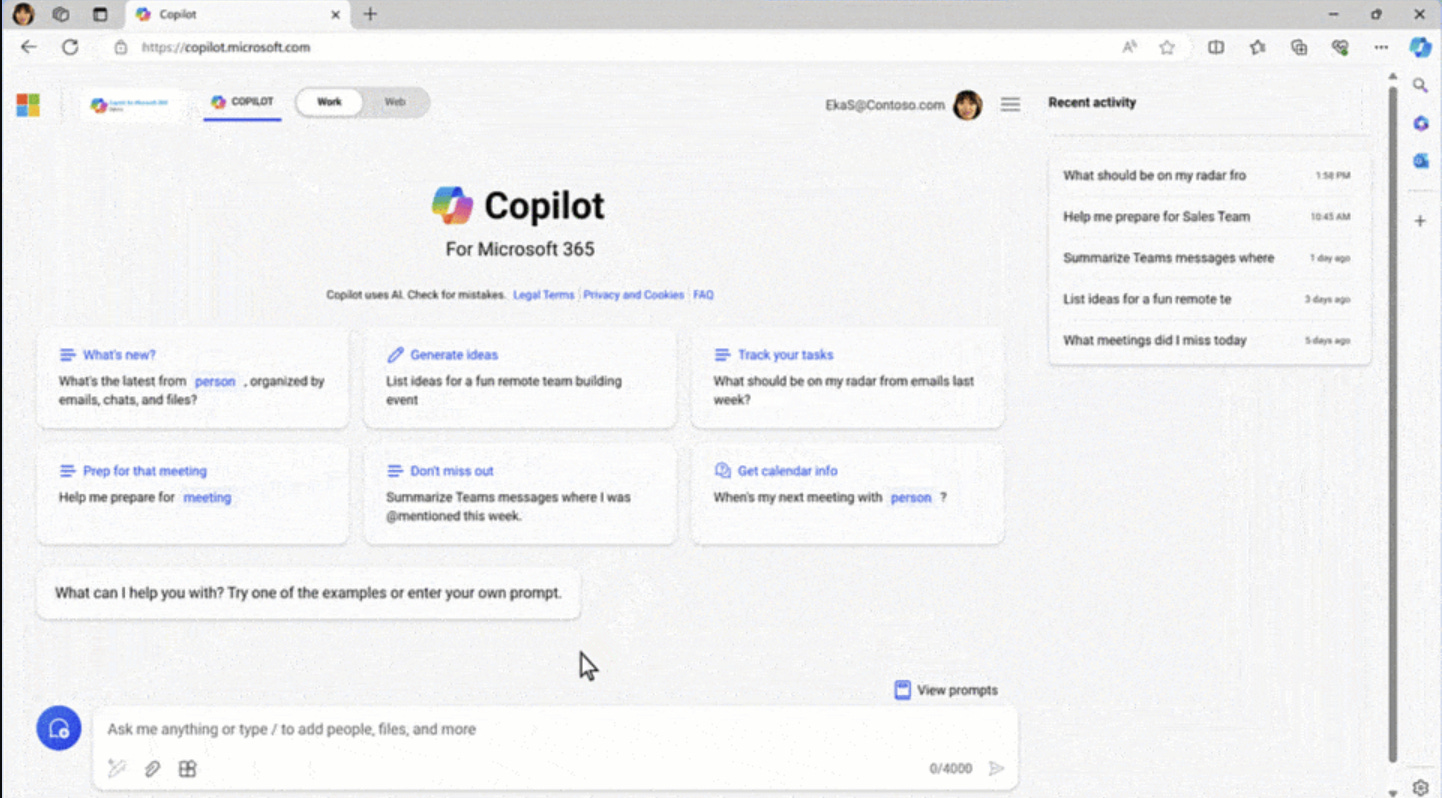
Task: Click the EkaS@Contoso.com account avatar
Action: 967,105
